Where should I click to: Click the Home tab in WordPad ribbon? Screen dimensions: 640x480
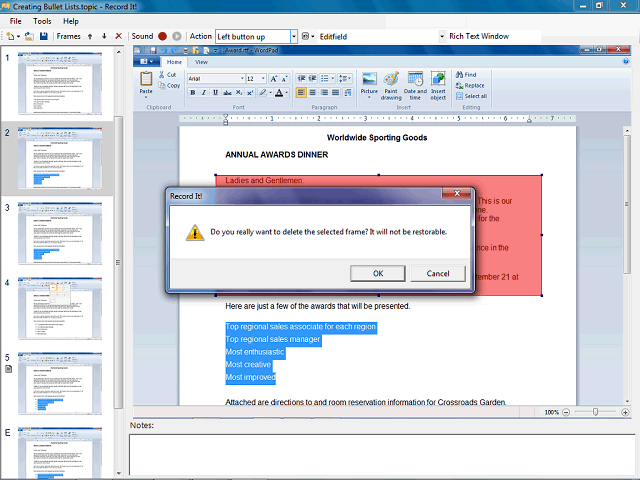pos(174,62)
